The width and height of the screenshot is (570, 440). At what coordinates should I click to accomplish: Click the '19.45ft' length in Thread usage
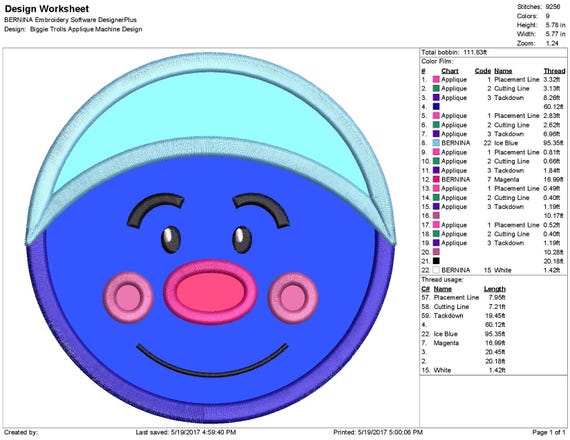(495, 316)
